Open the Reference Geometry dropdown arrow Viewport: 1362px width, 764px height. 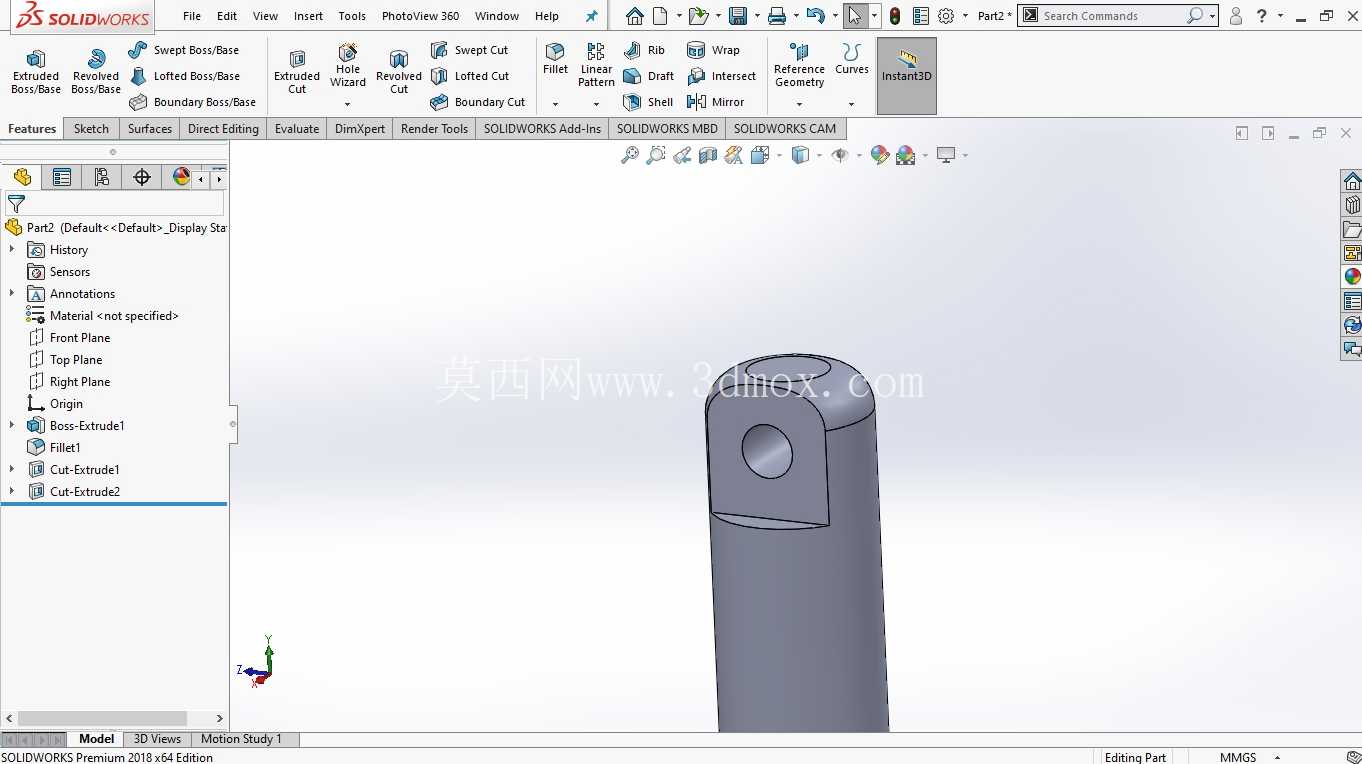[799, 104]
